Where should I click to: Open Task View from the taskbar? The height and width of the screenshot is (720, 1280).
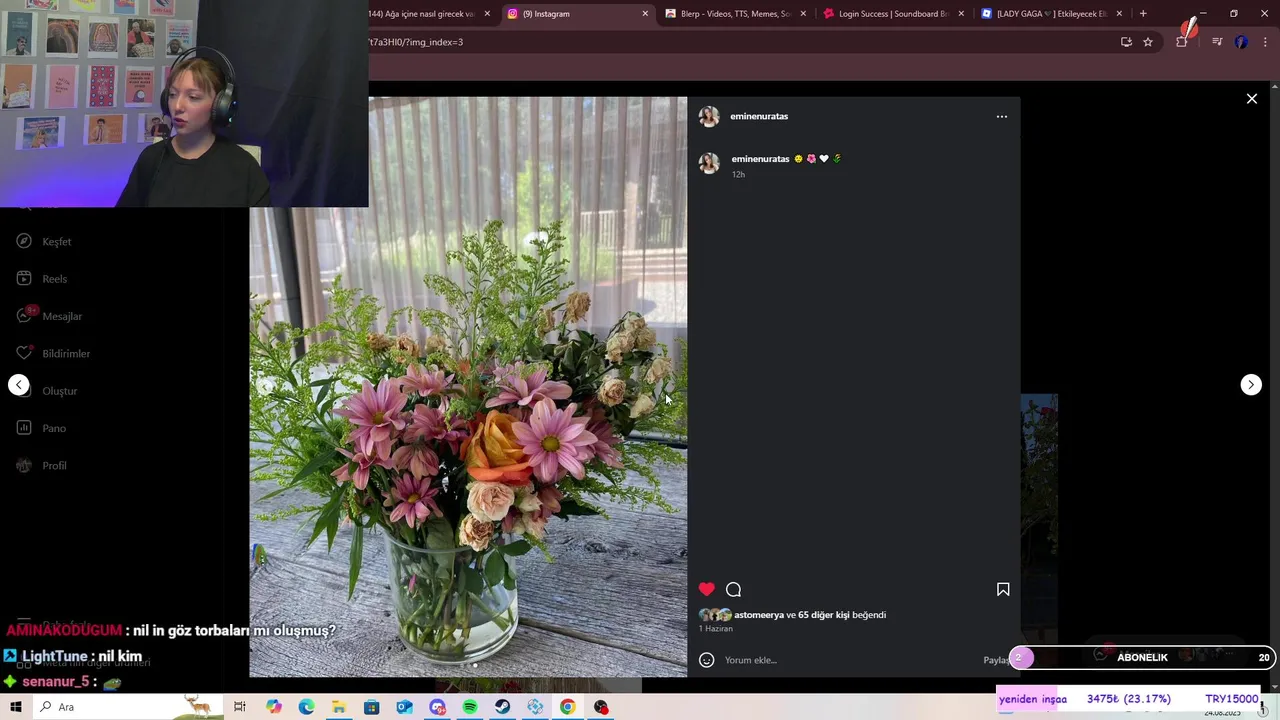240,707
